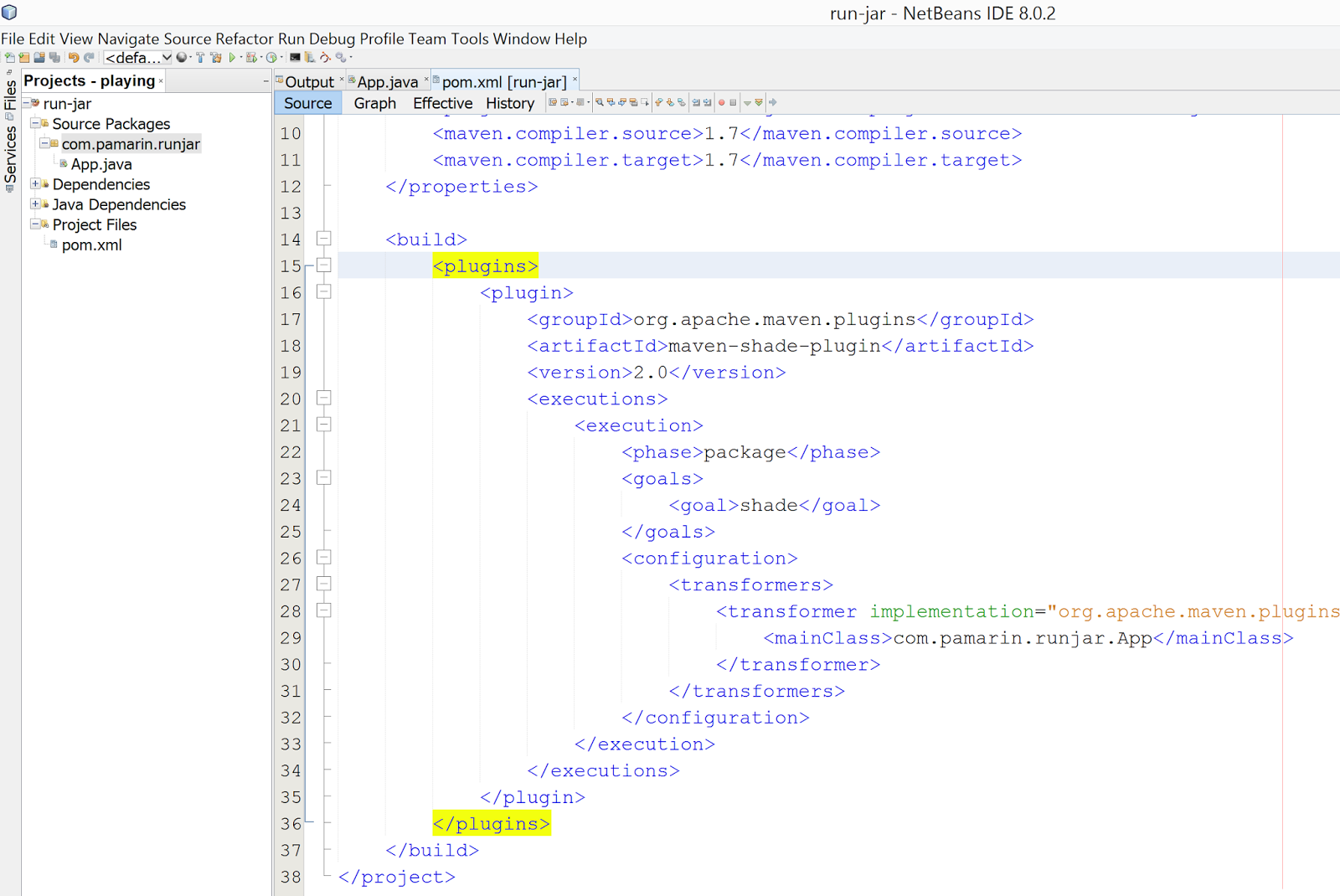Close the Projects - playing panel tab
The width and height of the screenshot is (1340, 896).
point(161,81)
